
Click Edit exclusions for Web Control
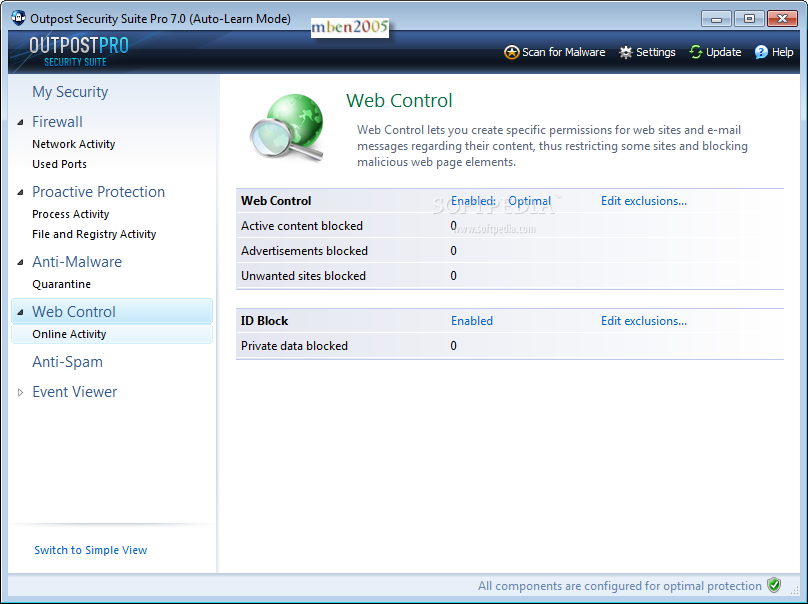click(x=643, y=201)
